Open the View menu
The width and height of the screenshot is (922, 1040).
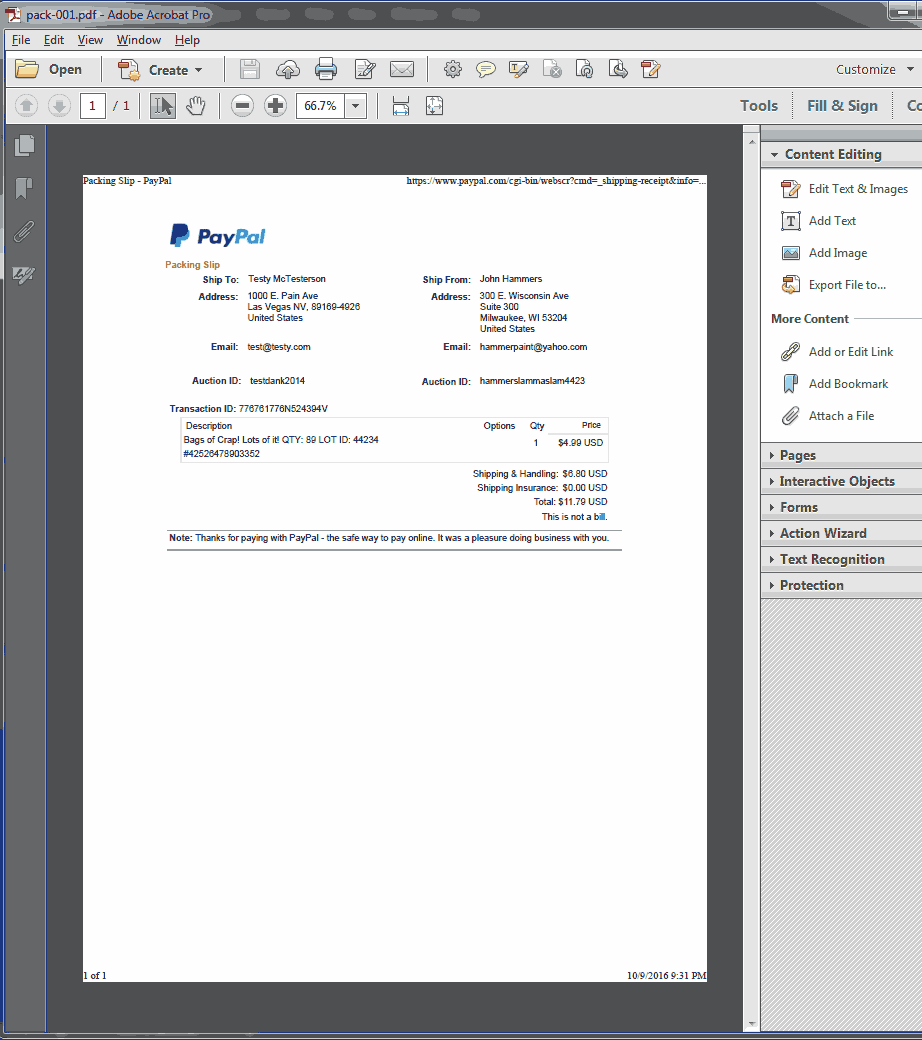pos(90,40)
